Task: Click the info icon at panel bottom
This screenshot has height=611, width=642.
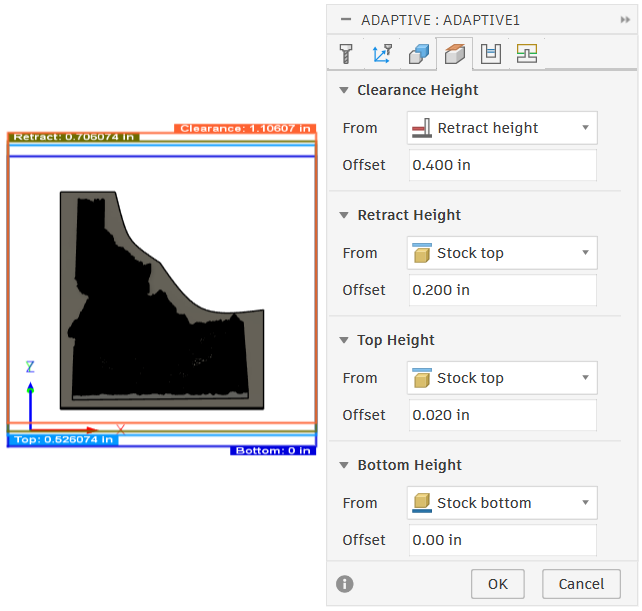Action: pos(344,584)
